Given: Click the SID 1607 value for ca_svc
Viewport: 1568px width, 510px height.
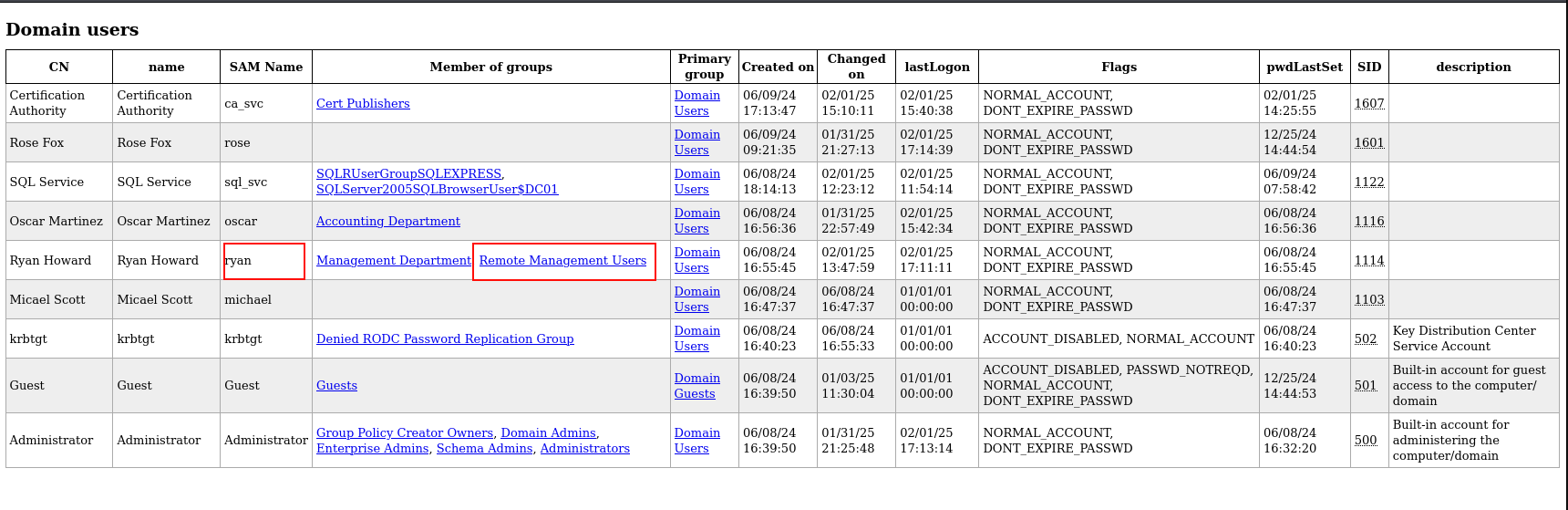Looking at the screenshot, I should pos(1368,103).
